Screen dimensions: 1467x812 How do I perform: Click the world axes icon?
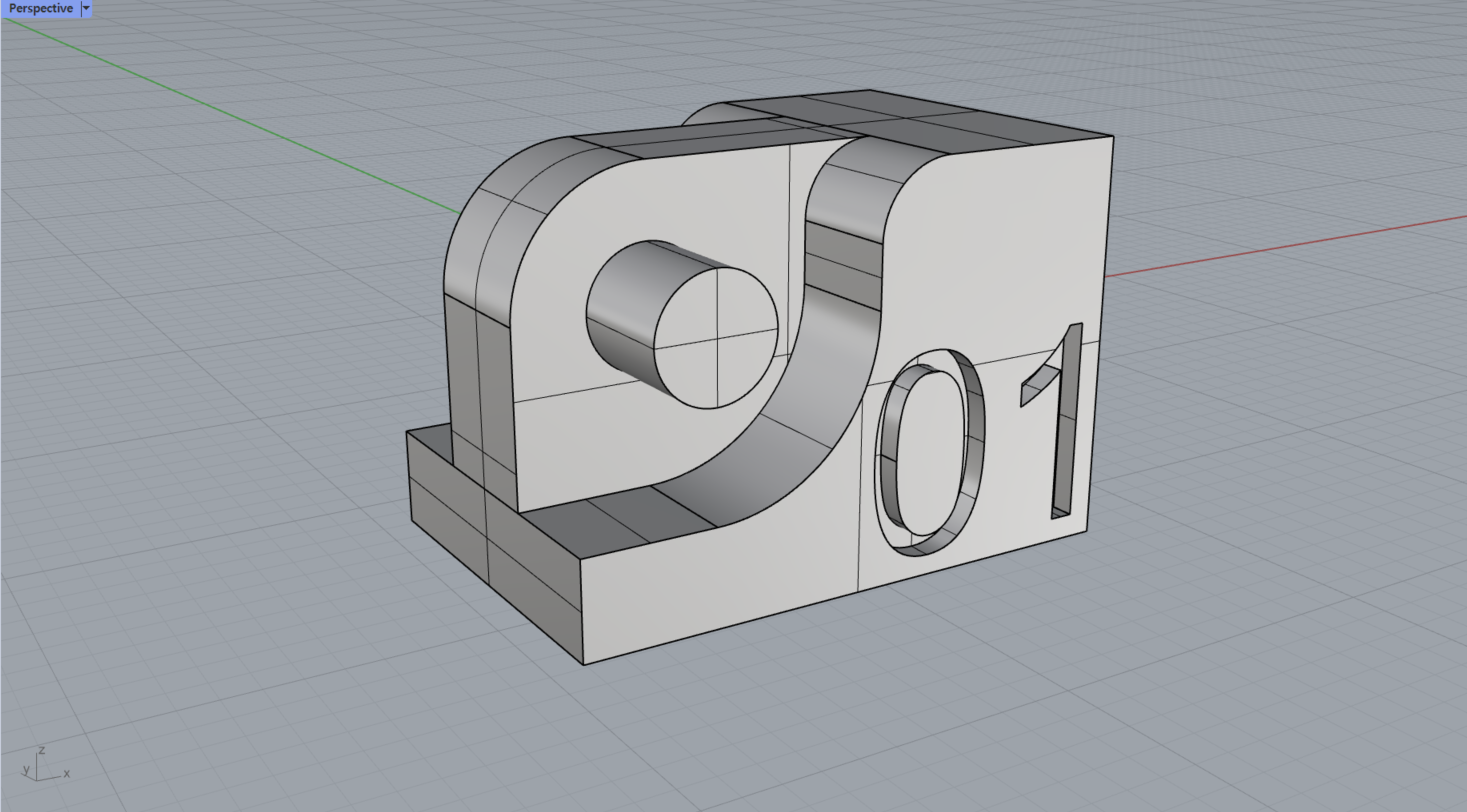coord(46,764)
